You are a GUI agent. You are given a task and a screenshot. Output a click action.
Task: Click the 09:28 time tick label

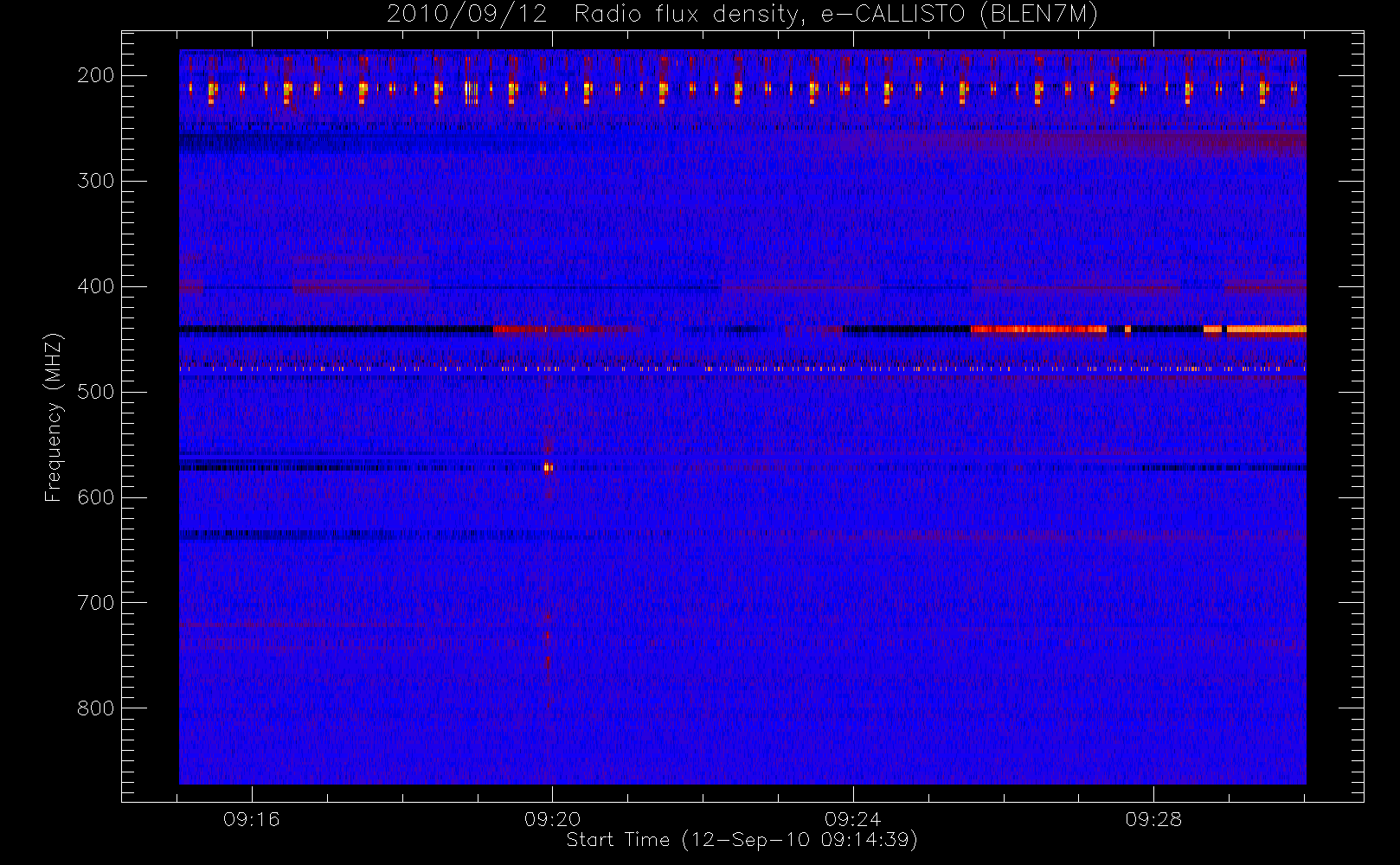pos(1153,819)
